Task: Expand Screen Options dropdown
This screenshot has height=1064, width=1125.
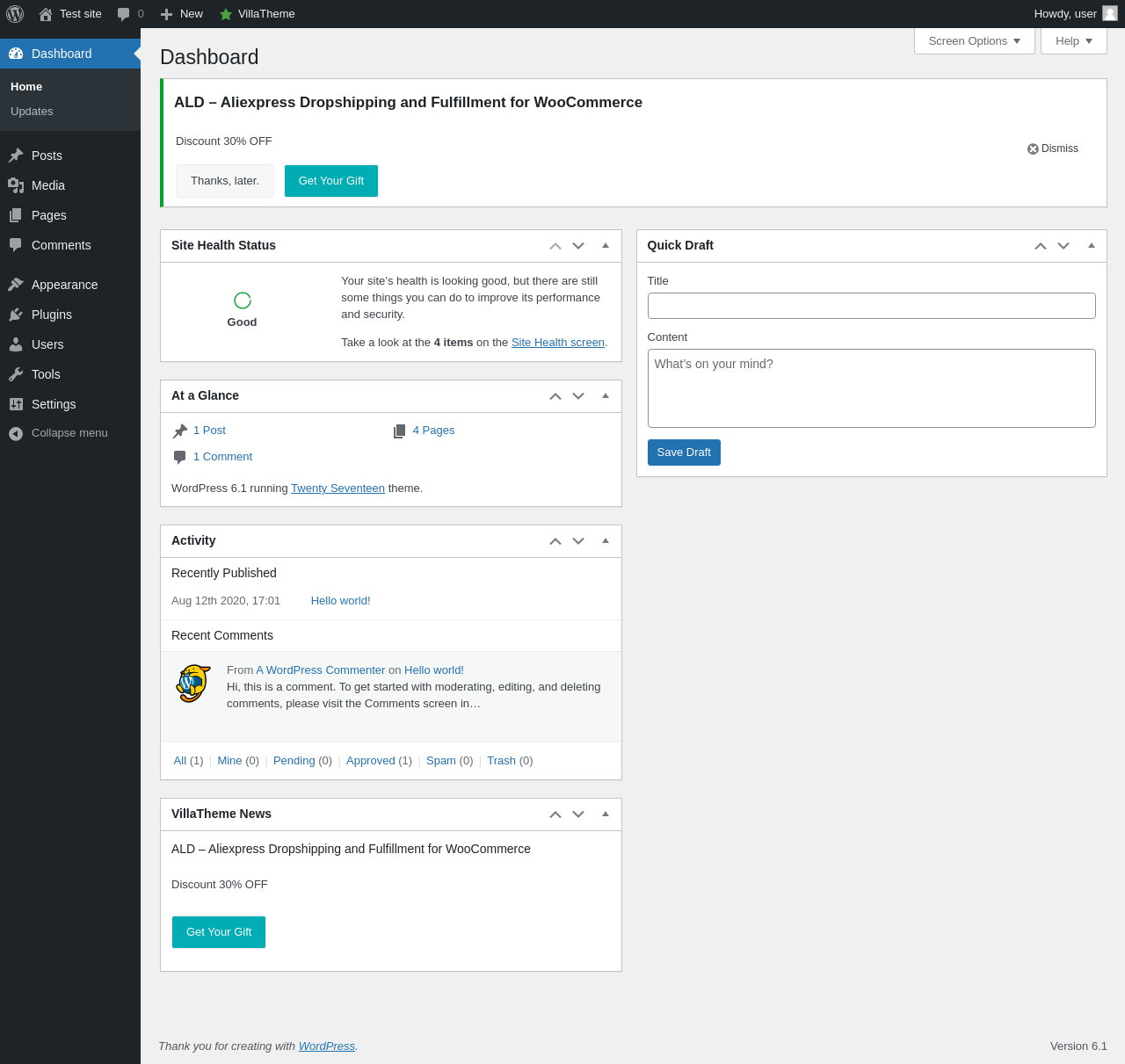Action: pos(975,41)
